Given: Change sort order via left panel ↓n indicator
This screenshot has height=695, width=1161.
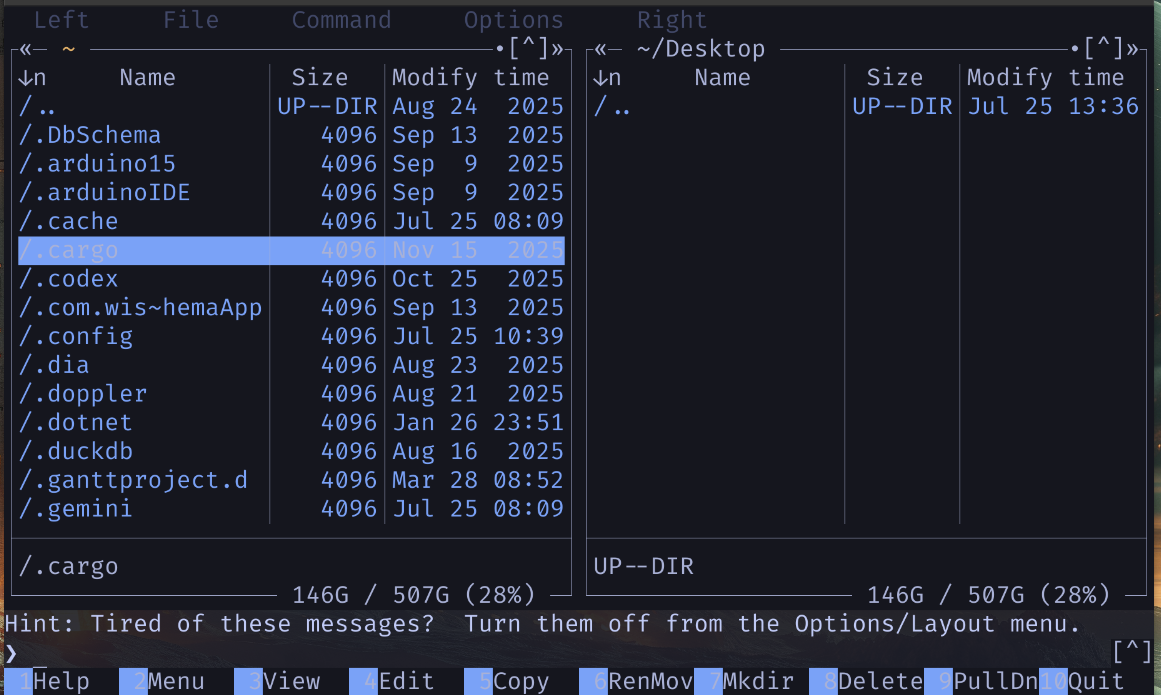Looking at the screenshot, I should tap(33, 78).
